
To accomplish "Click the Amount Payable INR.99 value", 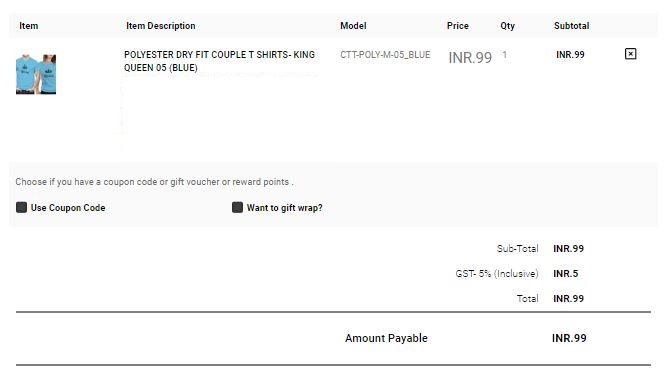I will pos(569,338).
